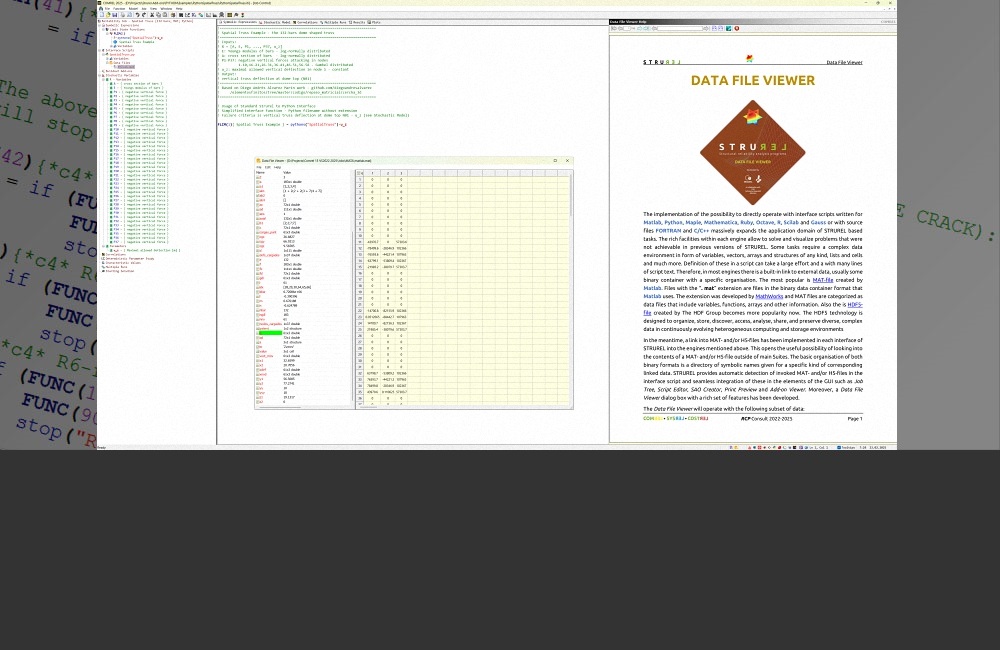
Task: Maximize the Data File Viewer window
Action: 555,161
